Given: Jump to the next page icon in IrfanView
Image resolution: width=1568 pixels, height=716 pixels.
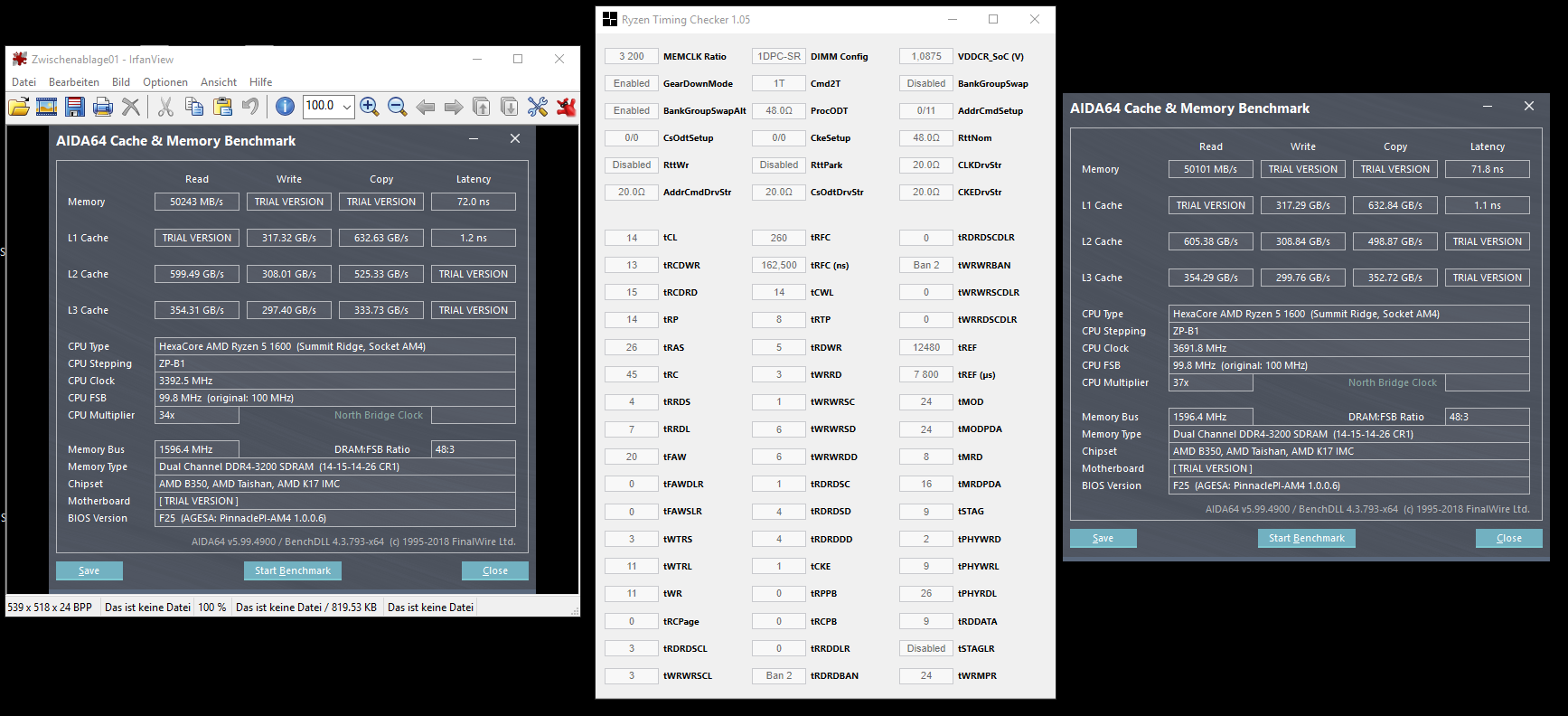Looking at the screenshot, I should click(x=510, y=107).
